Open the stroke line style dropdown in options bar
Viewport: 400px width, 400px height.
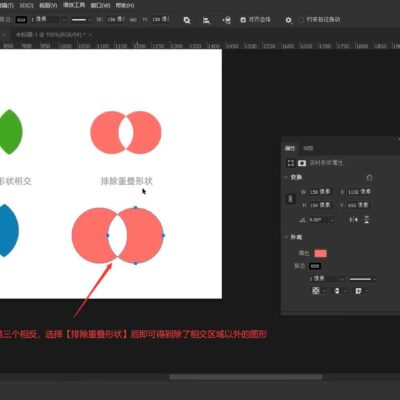81,20
